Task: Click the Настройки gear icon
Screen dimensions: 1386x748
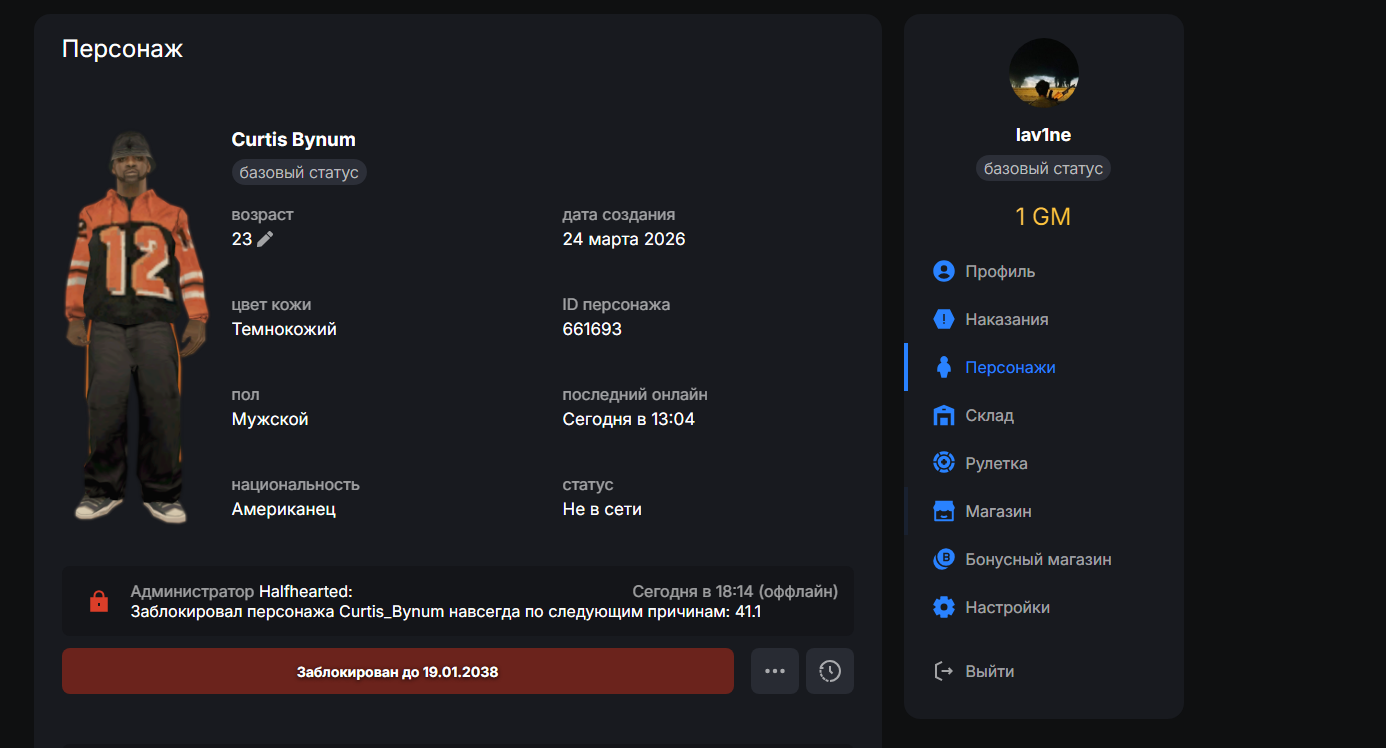Action: click(943, 607)
